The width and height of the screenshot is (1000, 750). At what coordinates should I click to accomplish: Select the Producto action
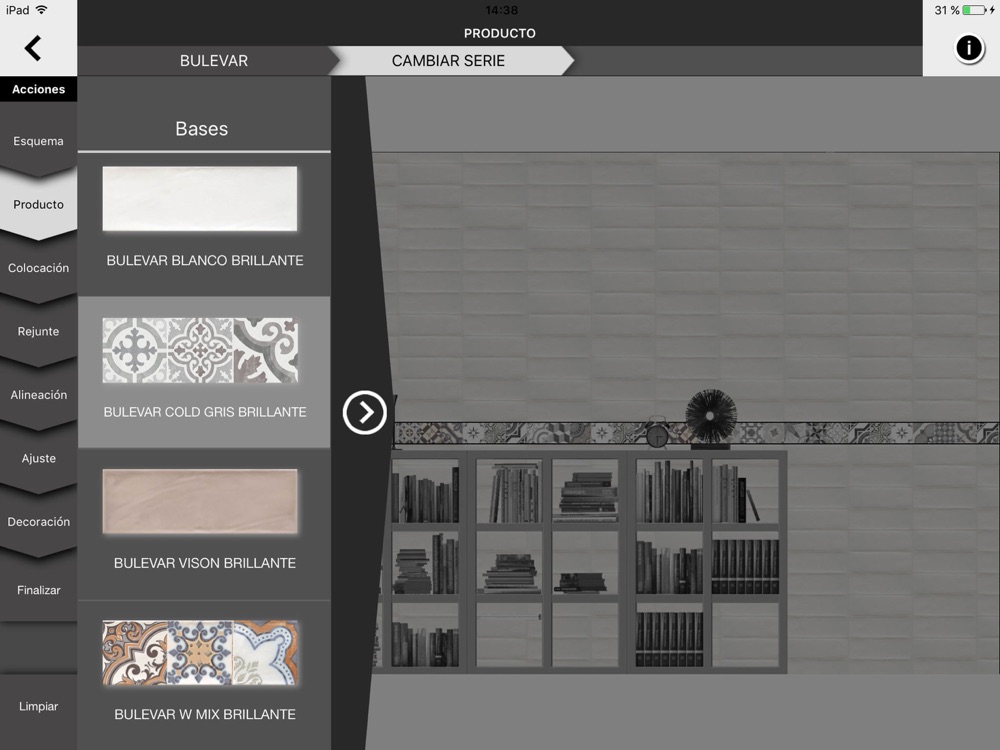click(38, 205)
